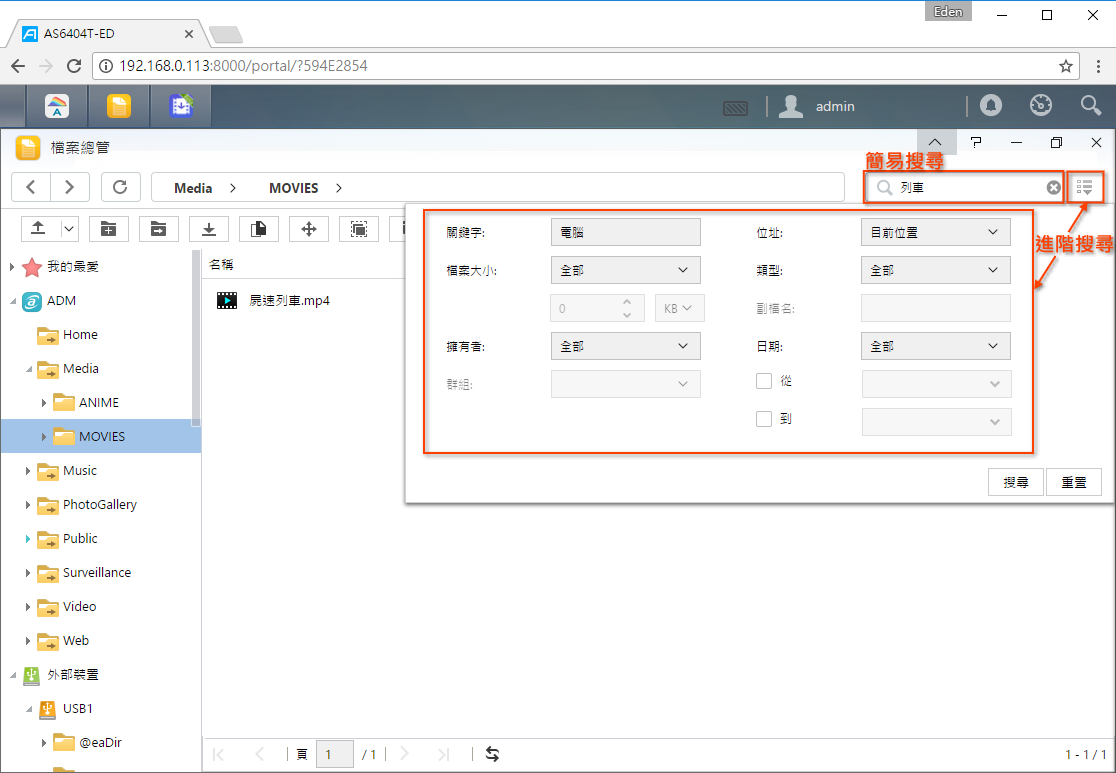Viewport: 1116px width, 773px height.
Task: Switch to the AS6404T-ED browser tab
Action: (x=107, y=33)
